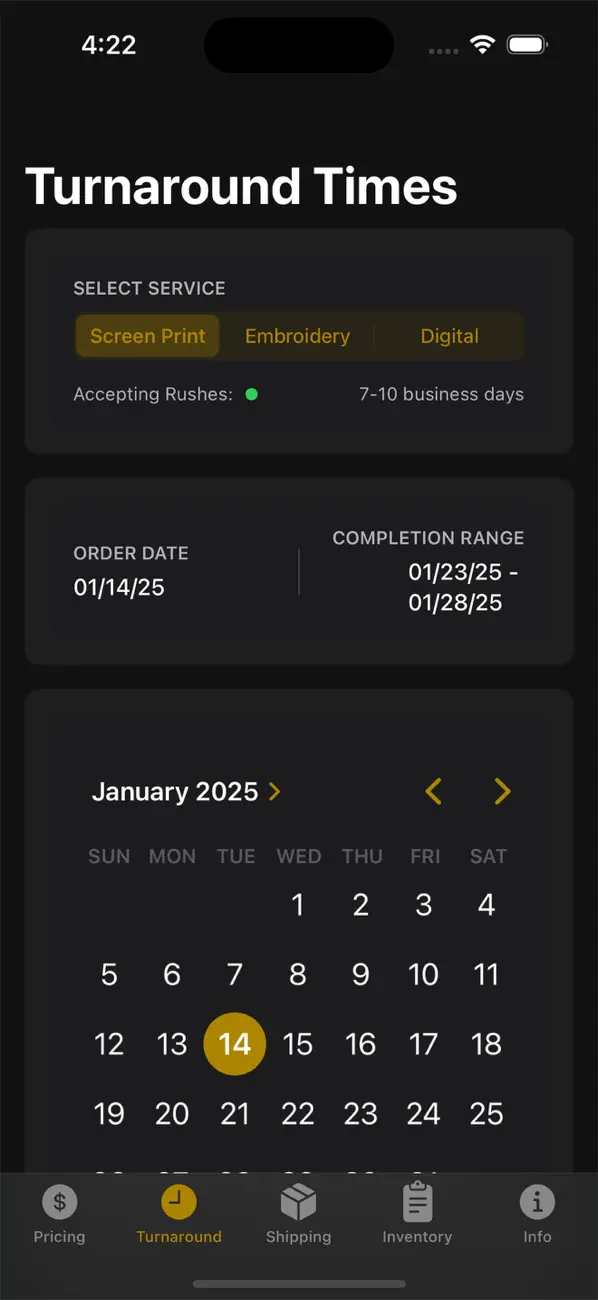Screen dimensions: 598x1300
Task: Tap the forward chevron to view next month
Action: 502,791
